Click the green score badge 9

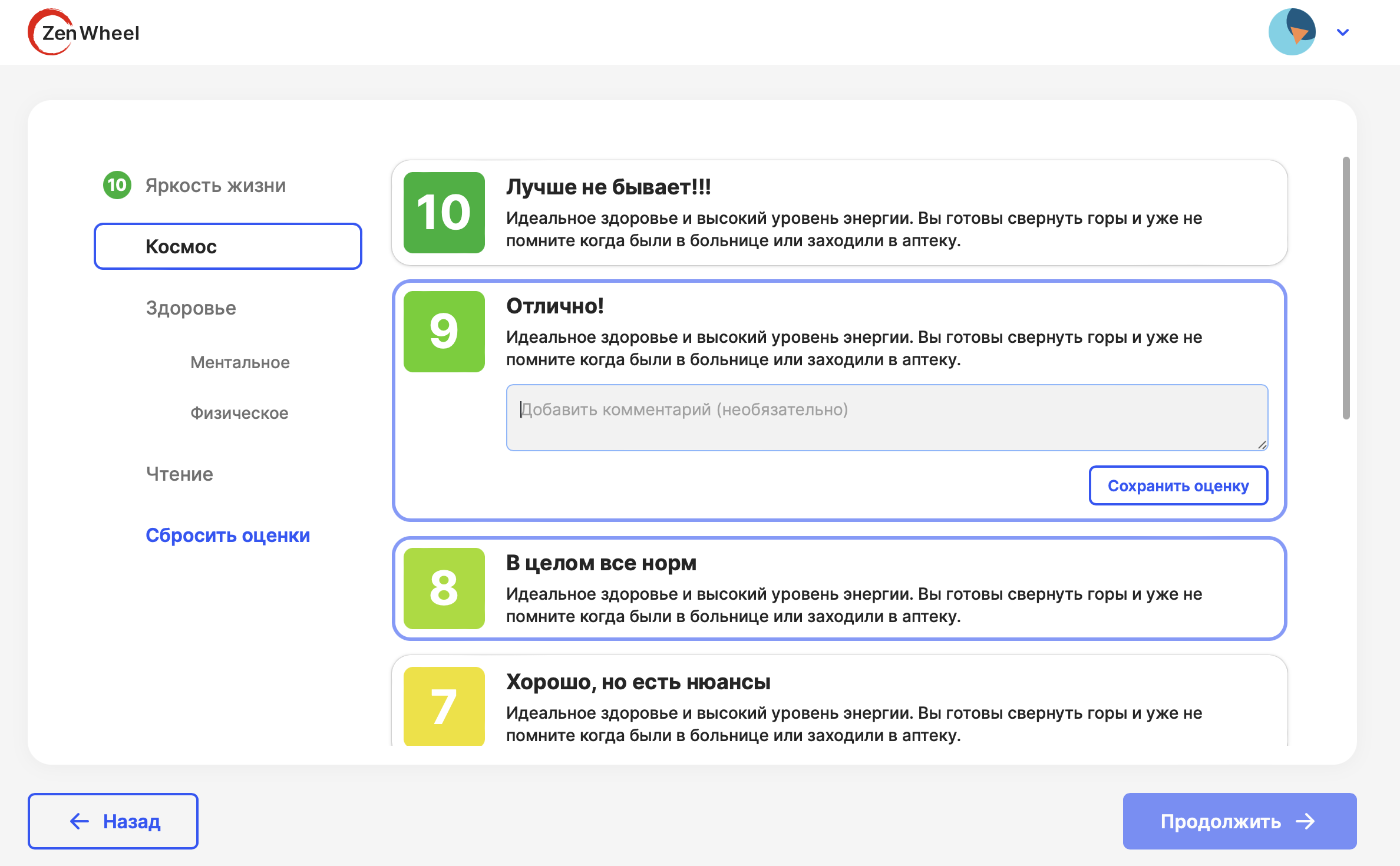(444, 332)
